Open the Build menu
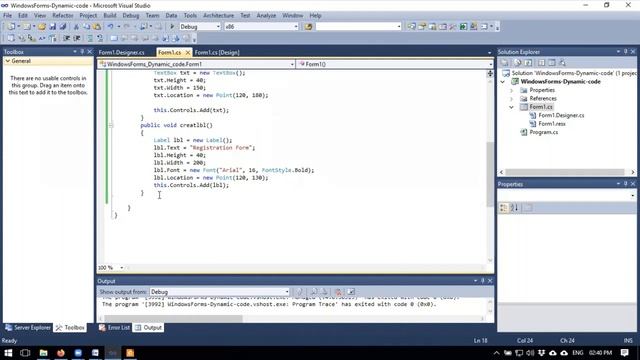This screenshot has height=360, width=640. pos(110,16)
